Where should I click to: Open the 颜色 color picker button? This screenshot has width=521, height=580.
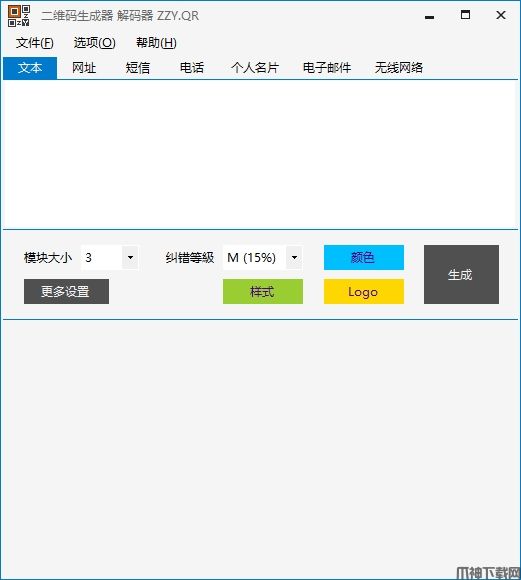(x=364, y=257)
